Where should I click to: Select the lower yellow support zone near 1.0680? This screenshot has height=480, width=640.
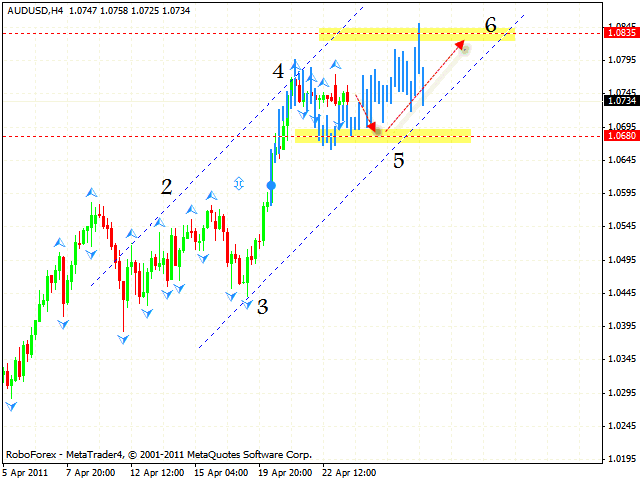[x=383, y=136]
